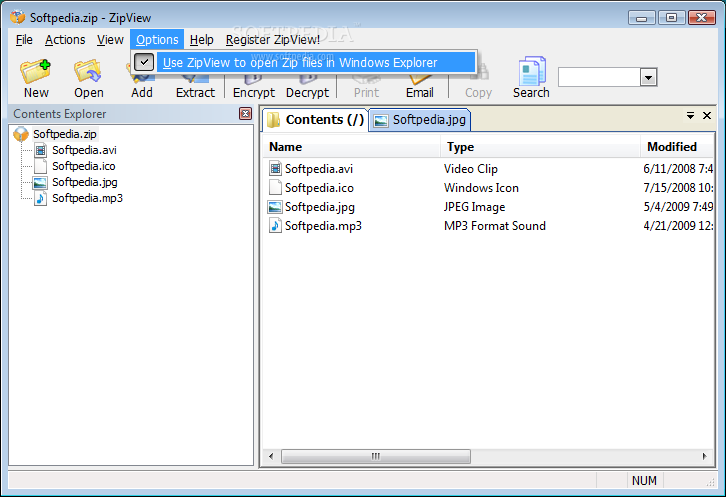Image resolution: width=726 pixels, height=497 pixels.
Task: Open the search combo box dropdown arrow
Action: click(648, 77)
